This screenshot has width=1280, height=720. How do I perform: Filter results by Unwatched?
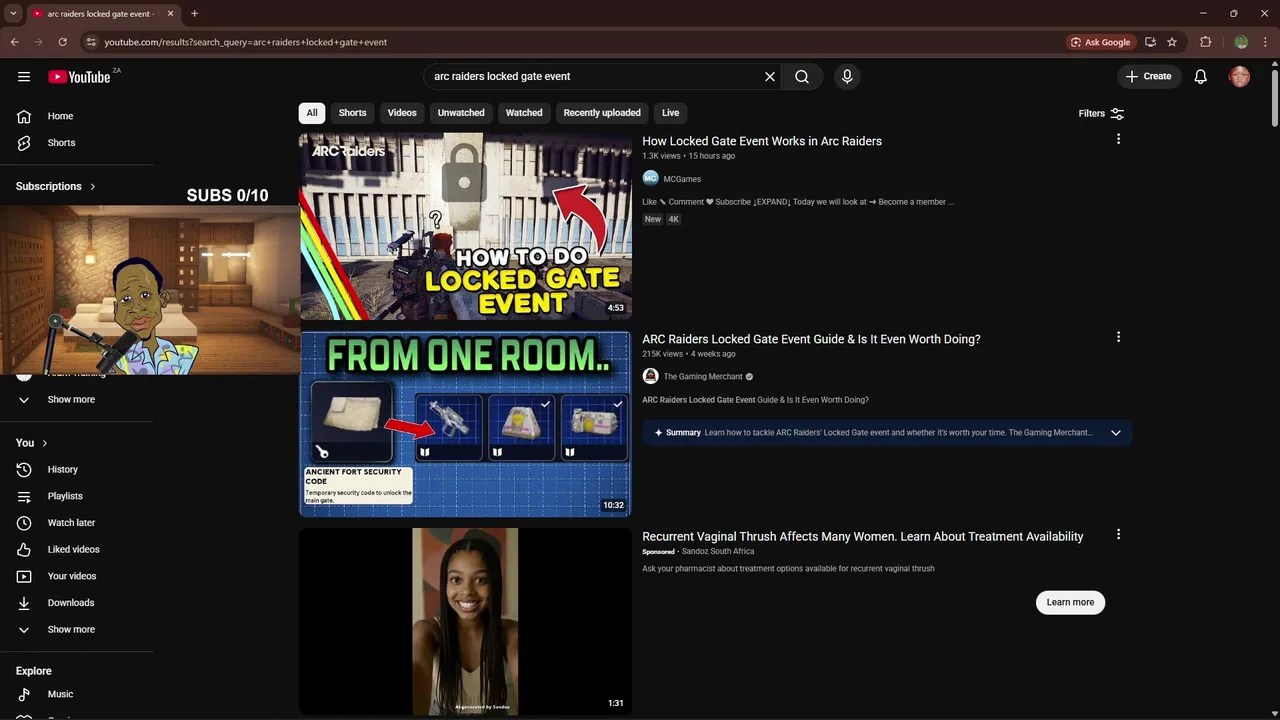pos(461,113)
